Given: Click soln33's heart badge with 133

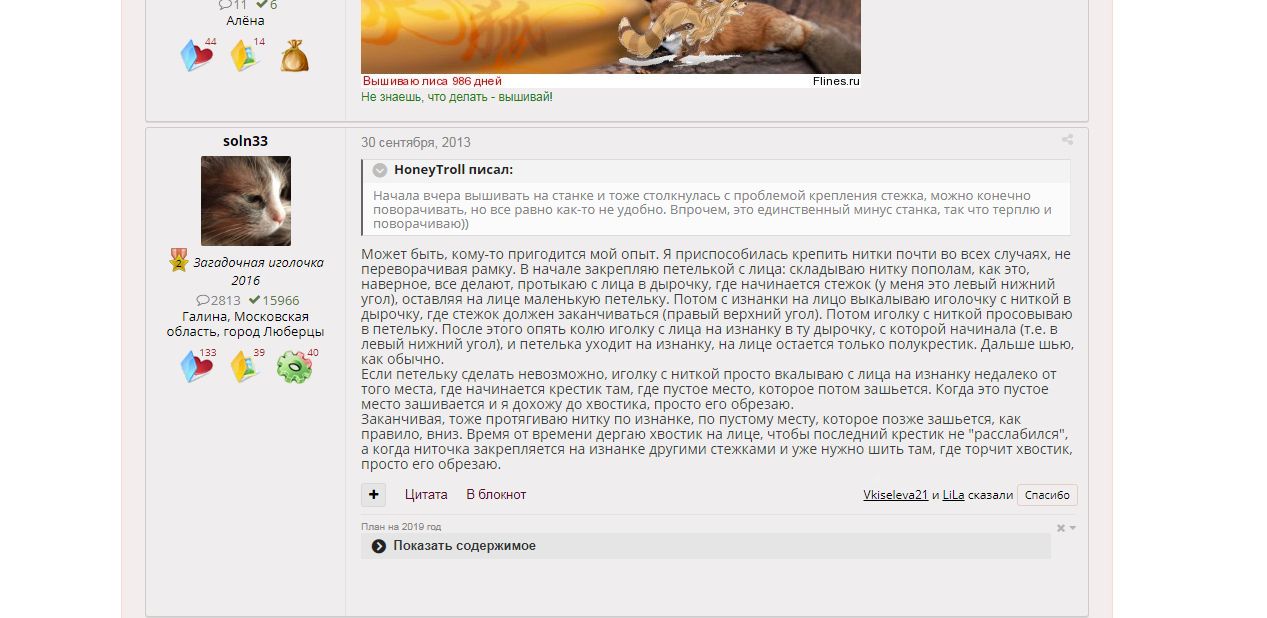Looking at the screenshot, I should [197, 367].
